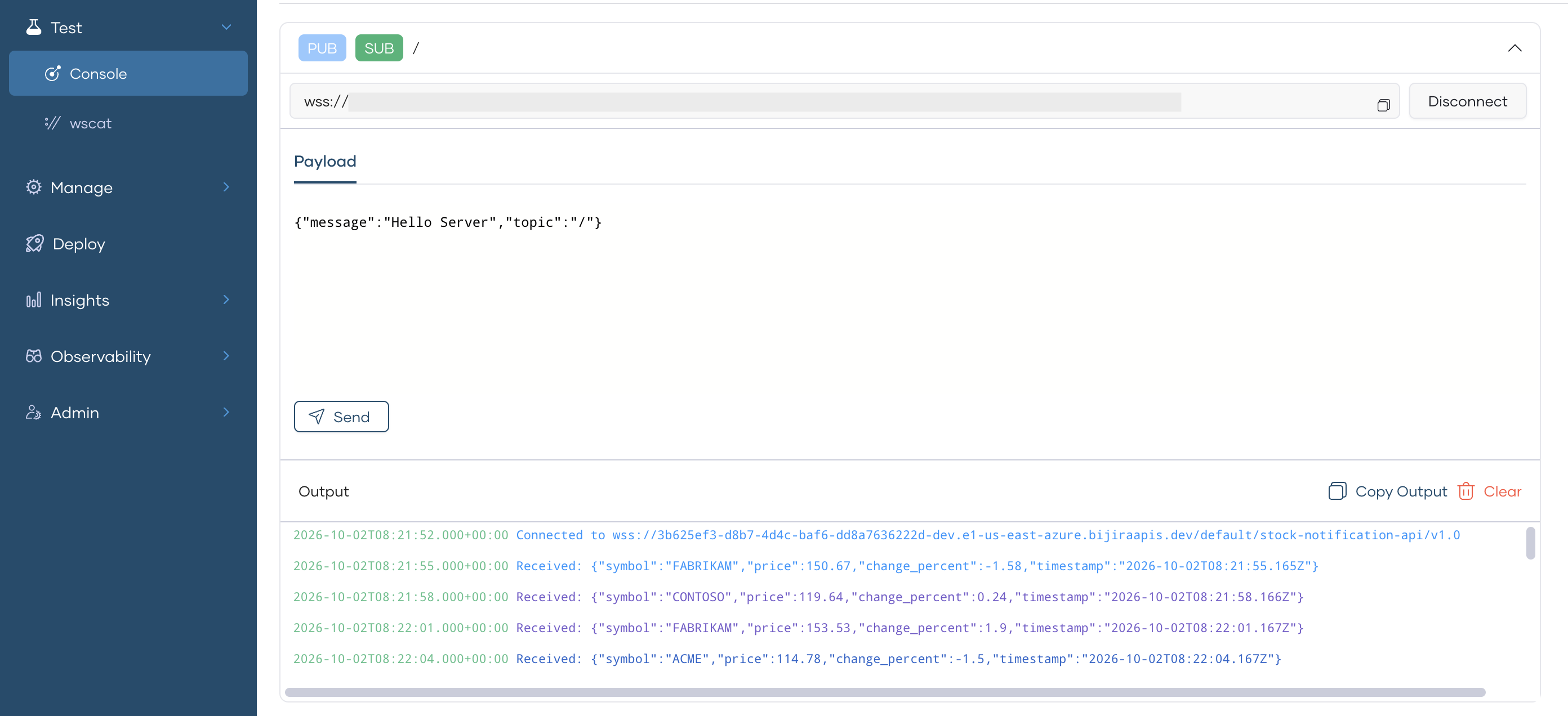Click the vertical output scrollbar thumb
This screenshot has width=1568, height=716.
pyautogui.click(x=1530, y=543)
